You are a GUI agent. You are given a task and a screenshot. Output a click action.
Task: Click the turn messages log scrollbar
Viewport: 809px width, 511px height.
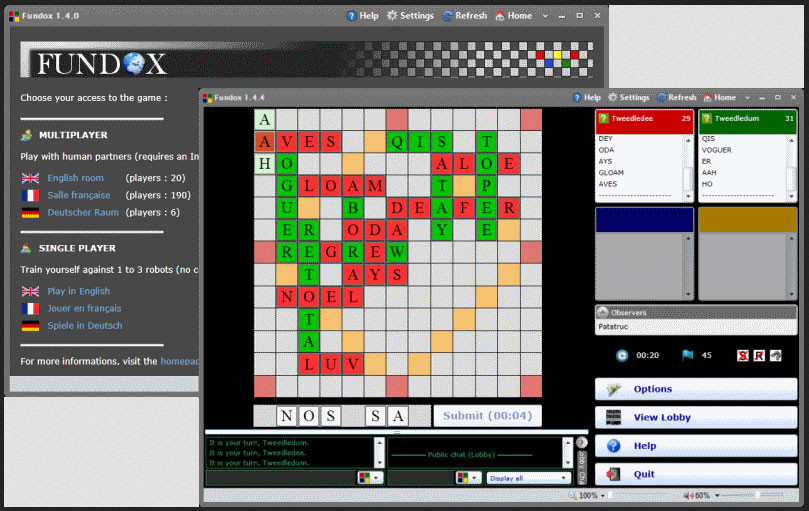379,453
